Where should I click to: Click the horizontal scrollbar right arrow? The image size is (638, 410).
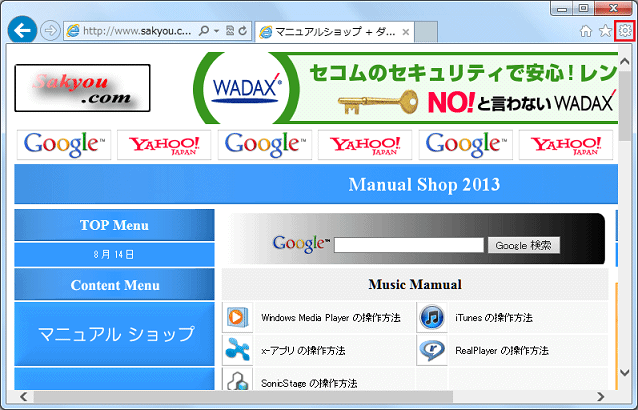coord(601,396)
